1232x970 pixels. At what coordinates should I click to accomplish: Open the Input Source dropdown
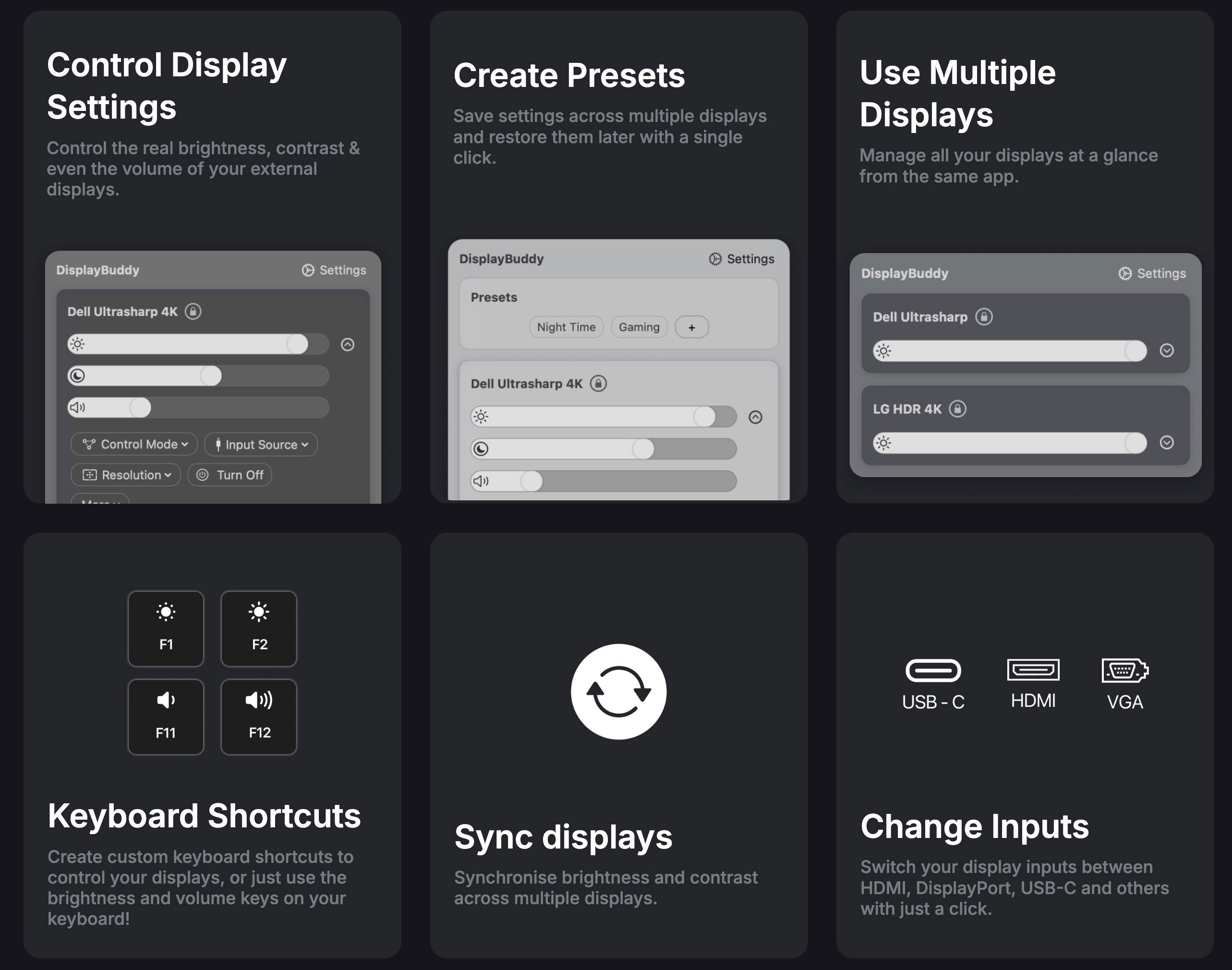coord(261,445)
